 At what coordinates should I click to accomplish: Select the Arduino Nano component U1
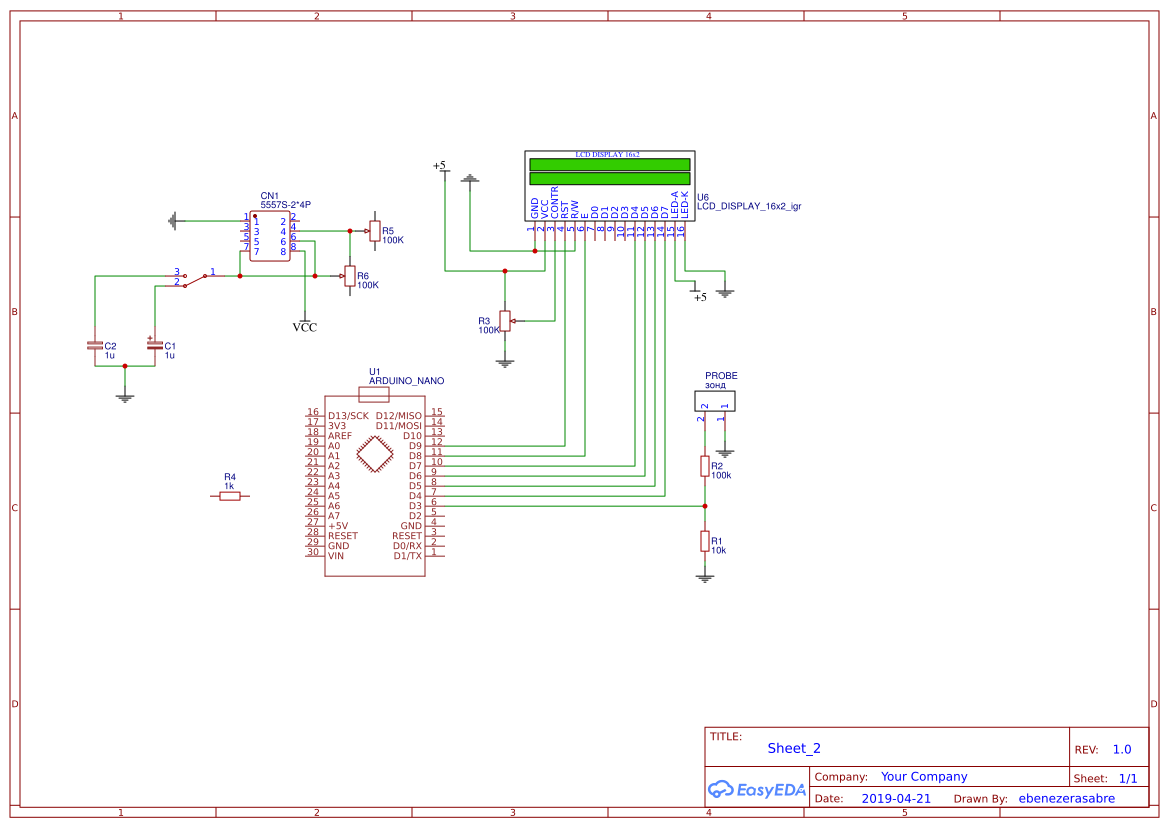click(x=375, y=485)
